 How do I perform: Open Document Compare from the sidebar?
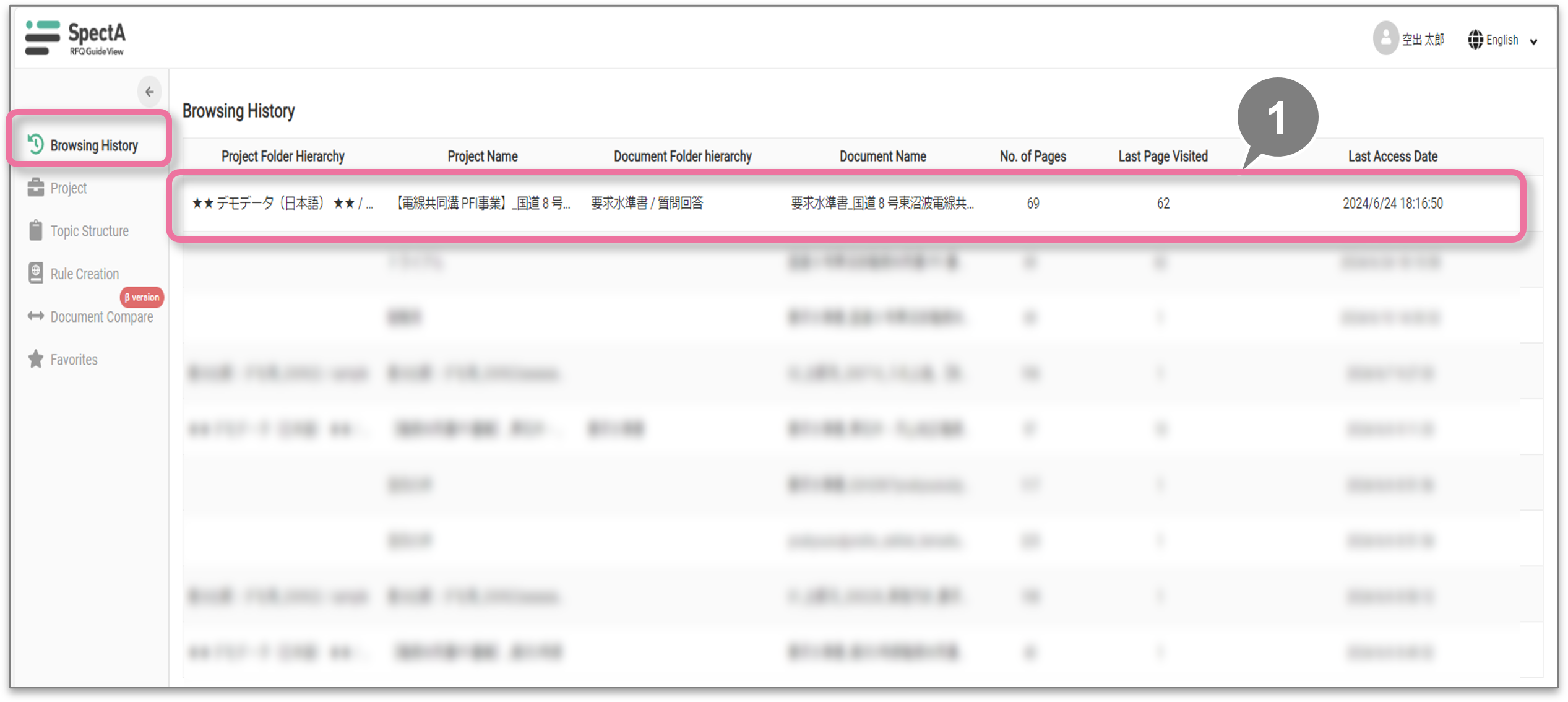101,317
